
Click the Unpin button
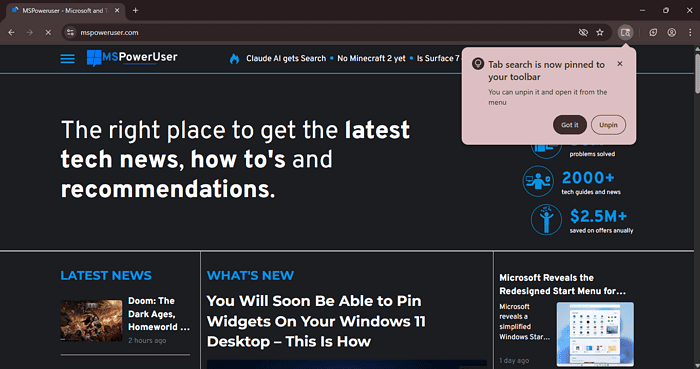[608, 125]
